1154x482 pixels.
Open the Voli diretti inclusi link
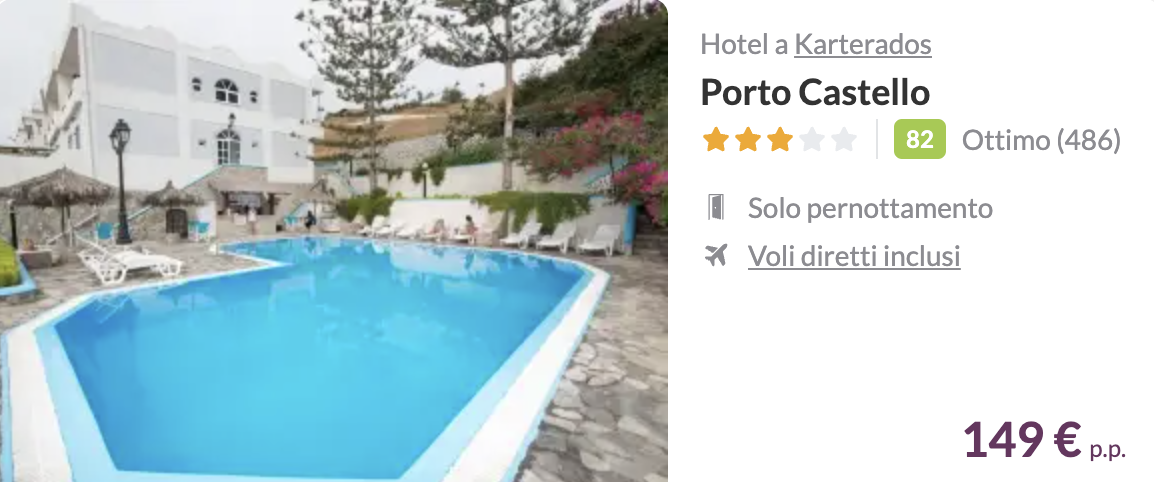(854, 256)
